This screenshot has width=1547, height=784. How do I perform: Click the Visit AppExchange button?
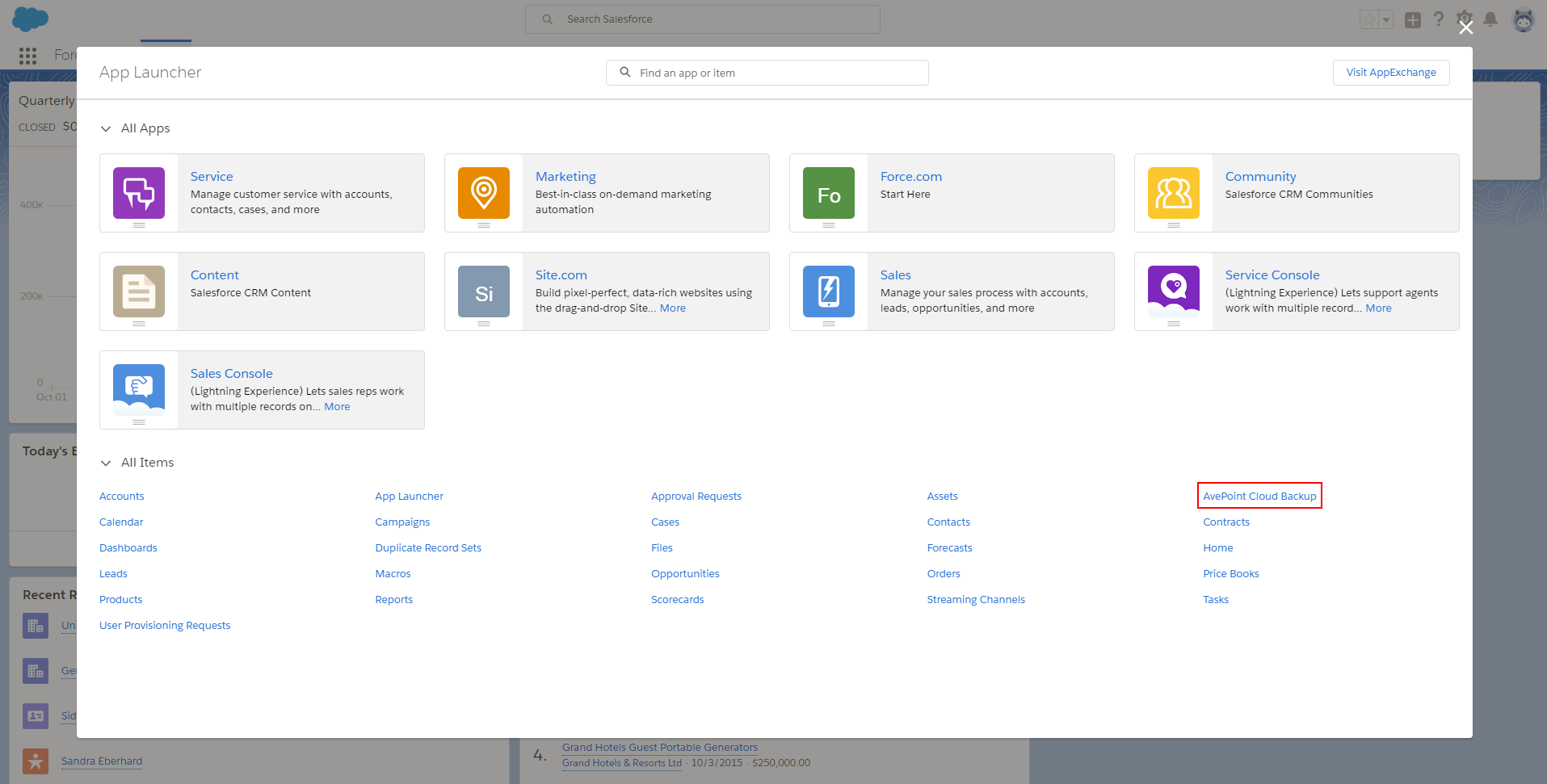[1391, 72]
